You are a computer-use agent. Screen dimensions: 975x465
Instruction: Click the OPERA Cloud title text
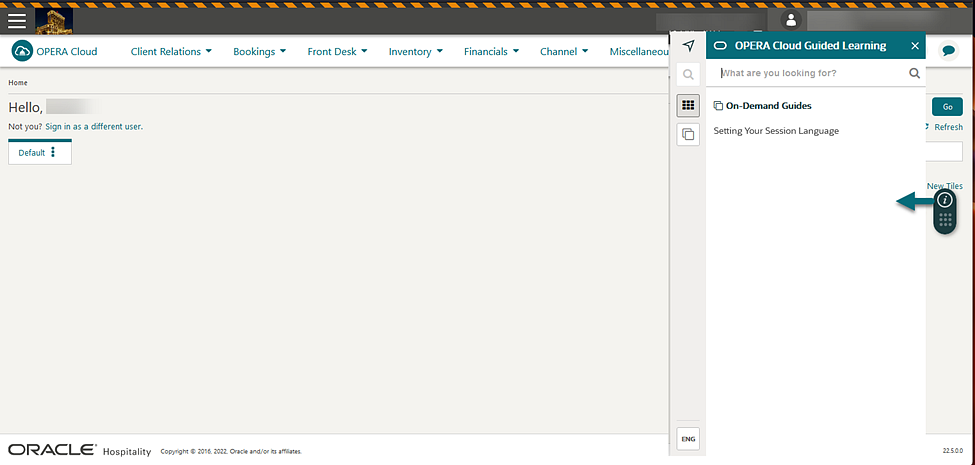click(x=67, y=52)
